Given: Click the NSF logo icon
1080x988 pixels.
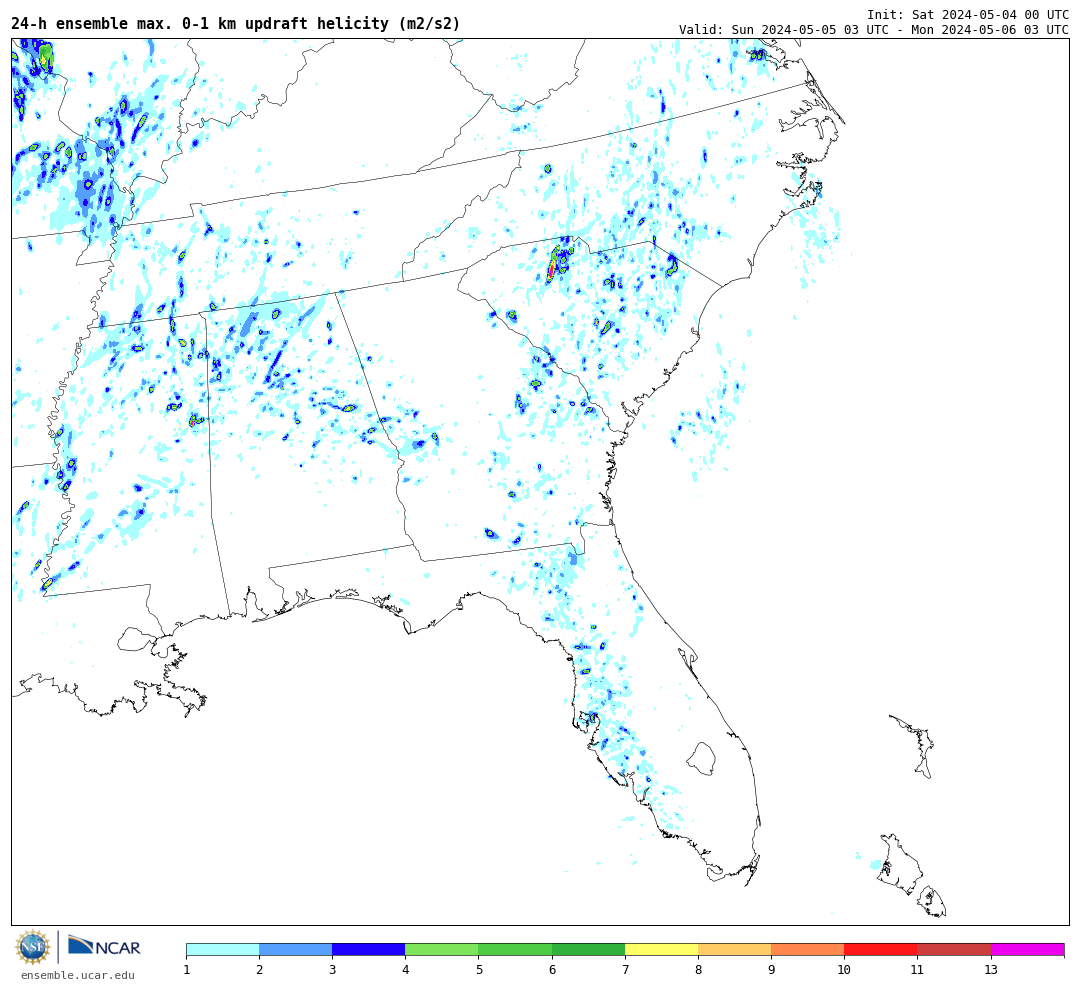Looking at the screenshot, I should pos(32,947).
